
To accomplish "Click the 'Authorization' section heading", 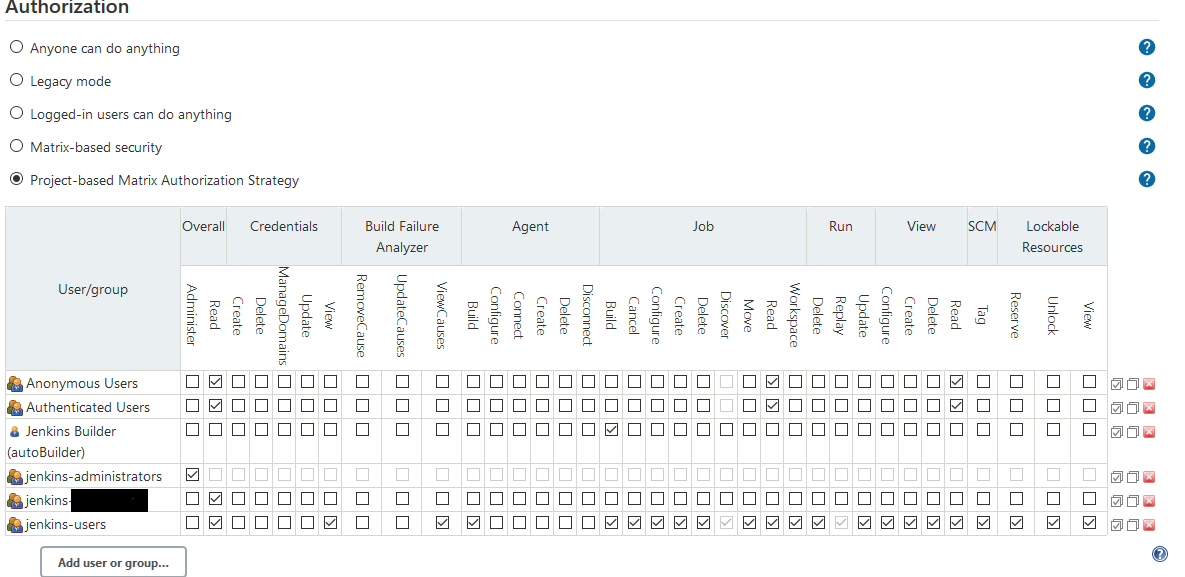I will pyautogui.click(x=67, y=8).
